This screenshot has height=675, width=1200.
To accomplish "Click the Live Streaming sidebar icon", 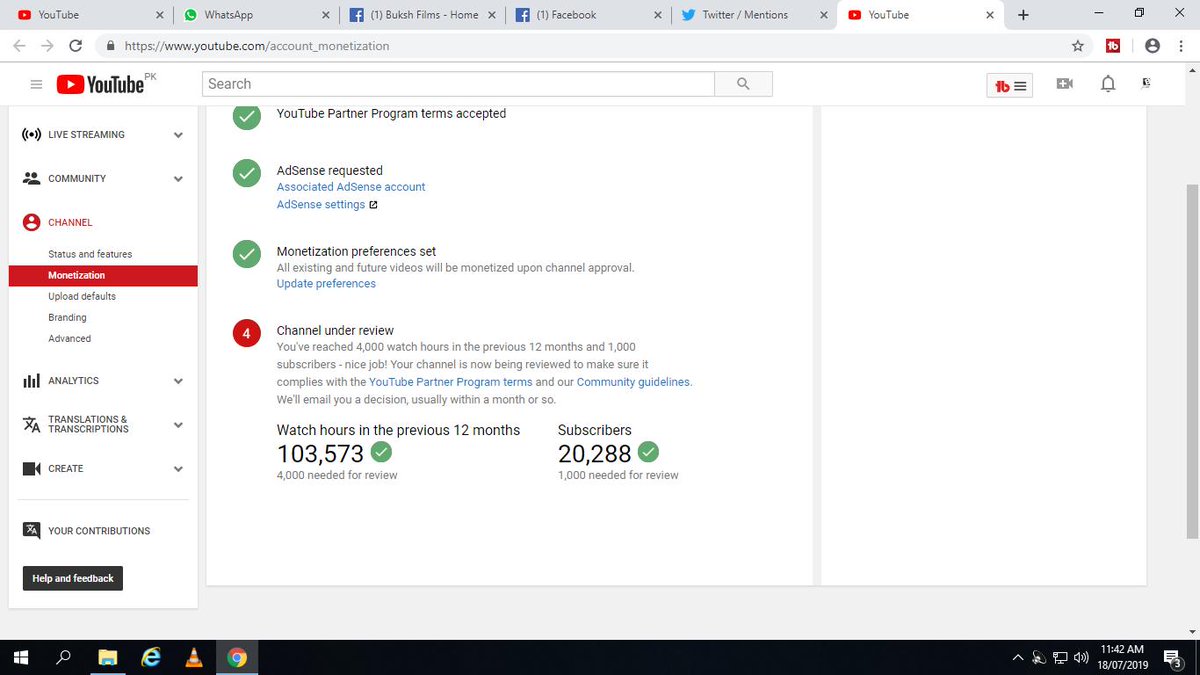I will pyautogui.click(x=31, y=134).
